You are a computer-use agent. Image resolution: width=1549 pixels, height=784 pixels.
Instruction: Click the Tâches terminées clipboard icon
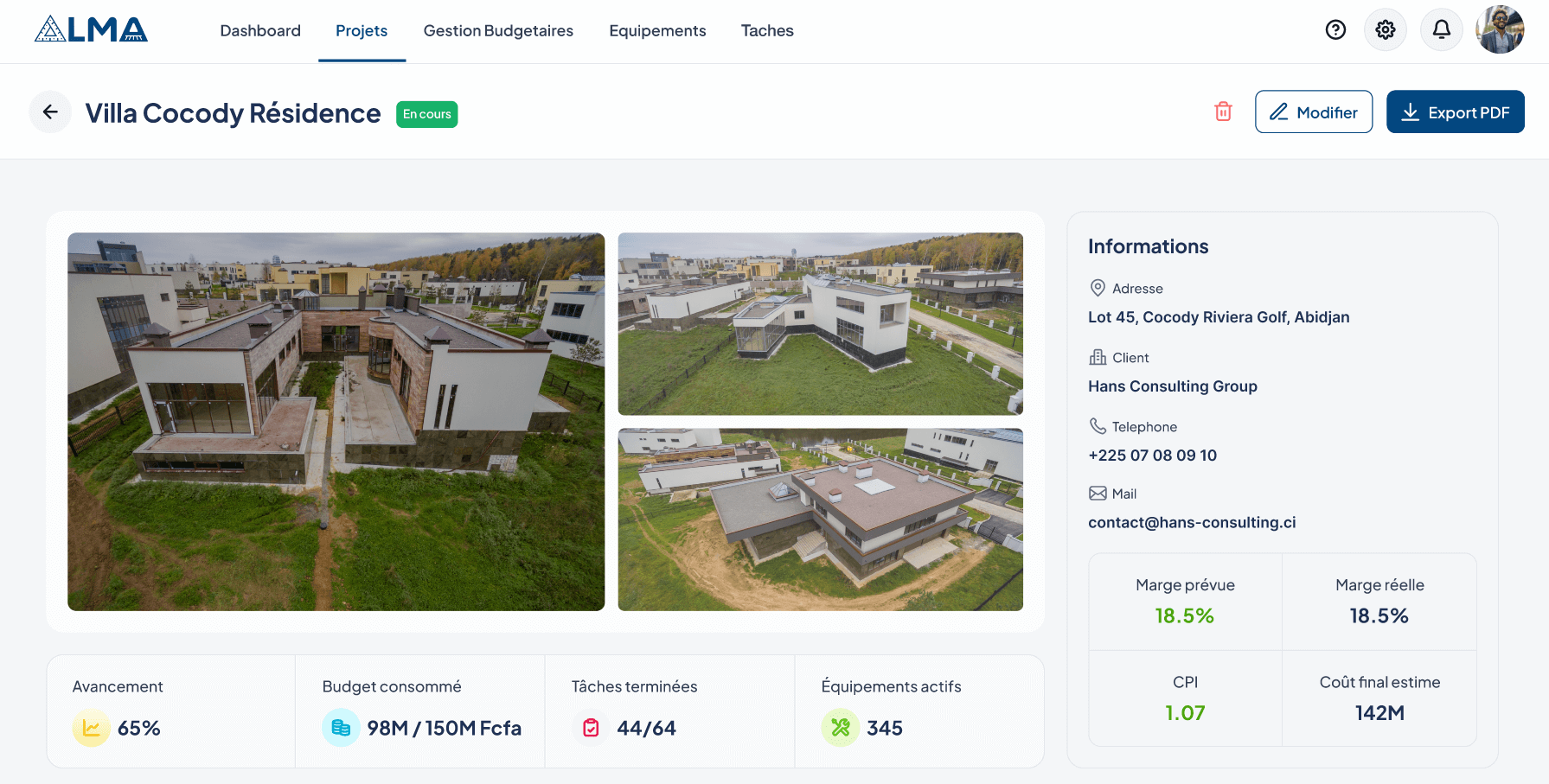[591, 728]
